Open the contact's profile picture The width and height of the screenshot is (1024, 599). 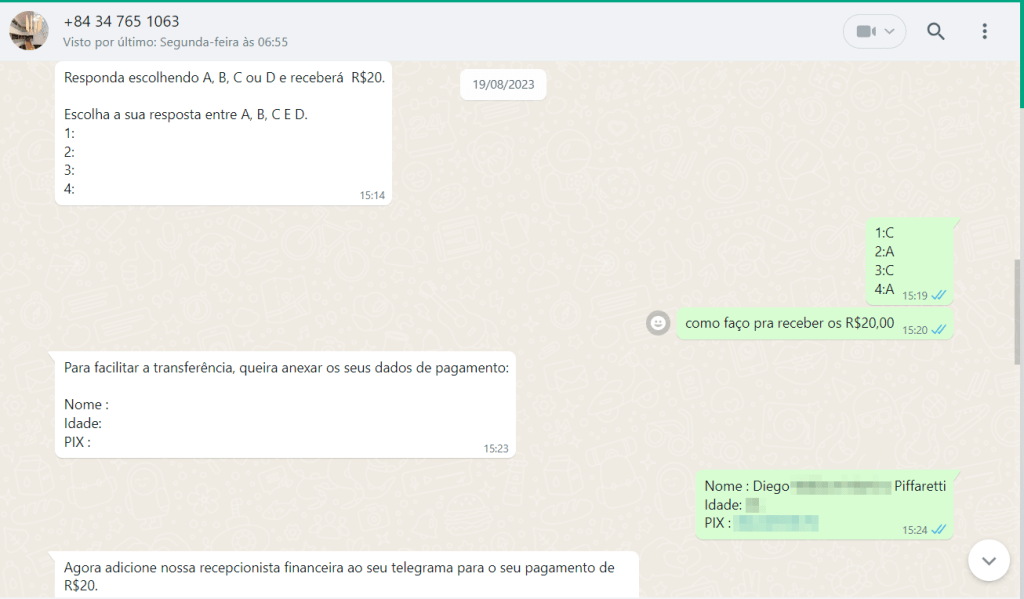click(x=29, y=31)
